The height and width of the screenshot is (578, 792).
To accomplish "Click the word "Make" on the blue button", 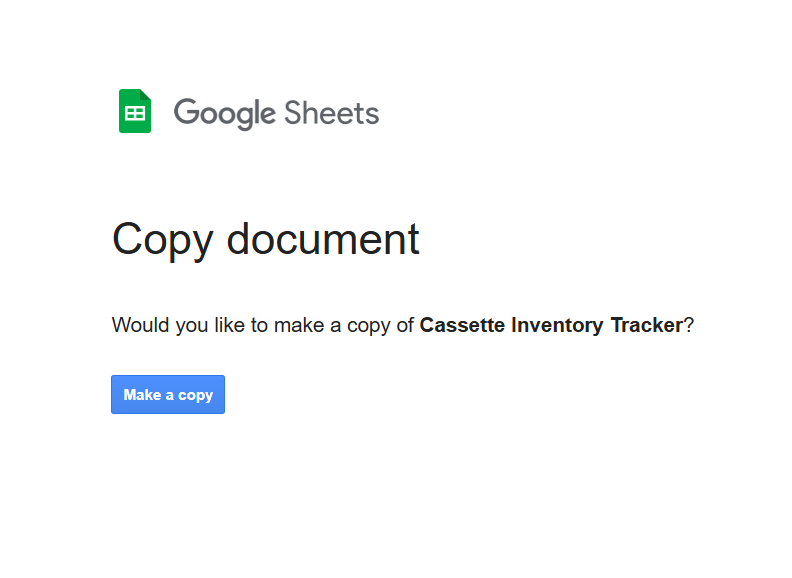I will (x=141, y=395).
